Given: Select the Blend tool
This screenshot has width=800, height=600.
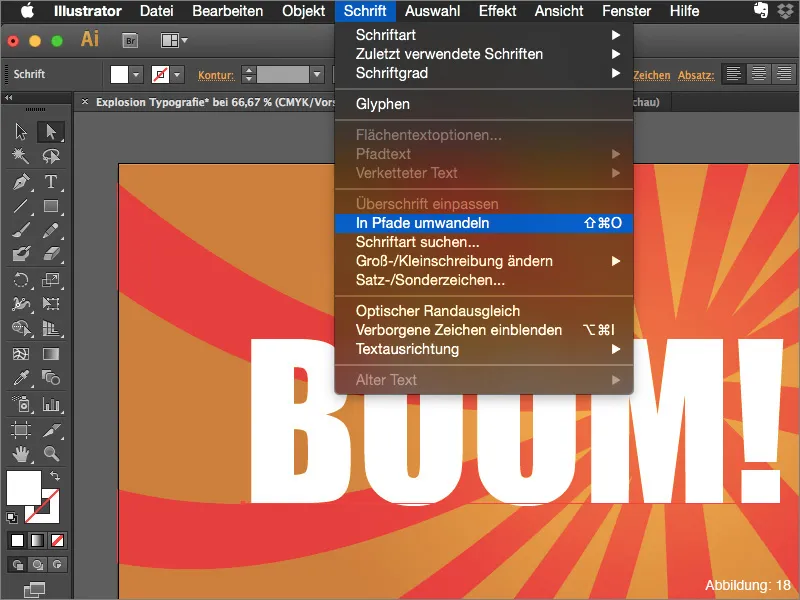Looking at the screenshot, I should [51, 378].
